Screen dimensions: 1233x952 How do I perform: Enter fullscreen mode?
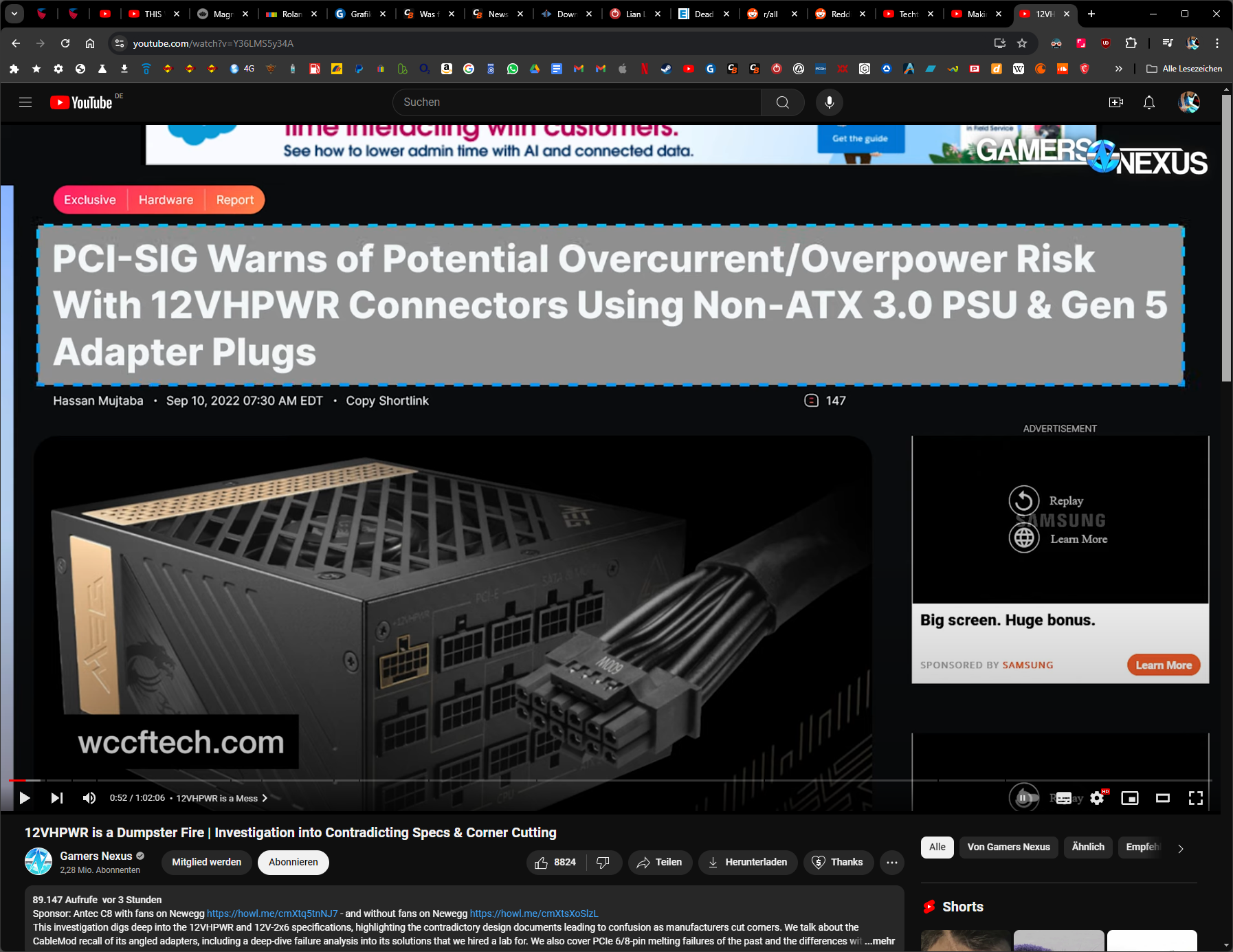point(1196,798)
